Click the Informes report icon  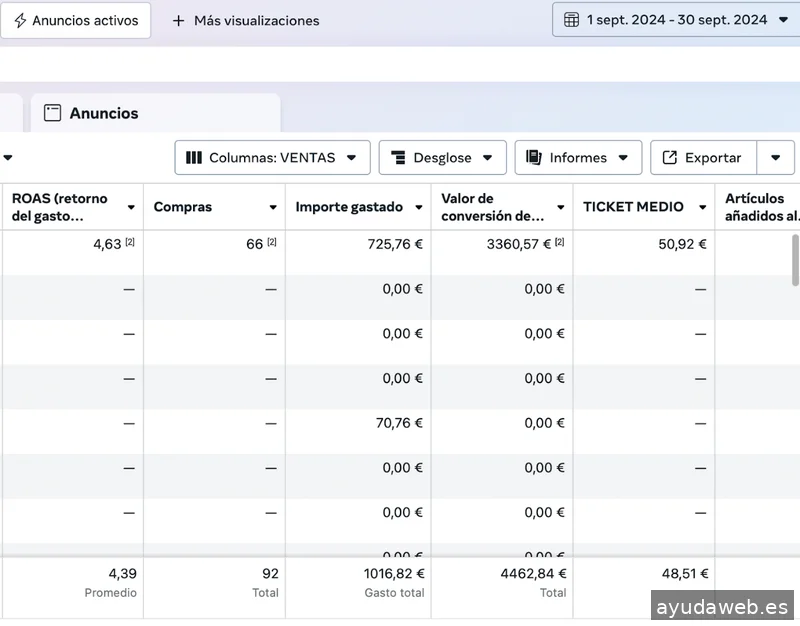pyautogui.click(x=533, y=158)
